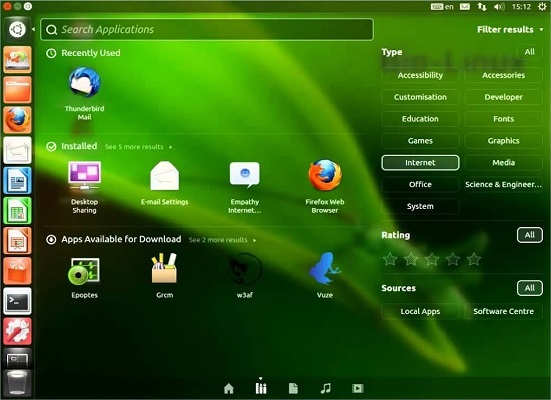Image resolution: width=551 pixels, height=400 pixels.
Task: Toggle the Customisation type filter
Action: (420, 97)
